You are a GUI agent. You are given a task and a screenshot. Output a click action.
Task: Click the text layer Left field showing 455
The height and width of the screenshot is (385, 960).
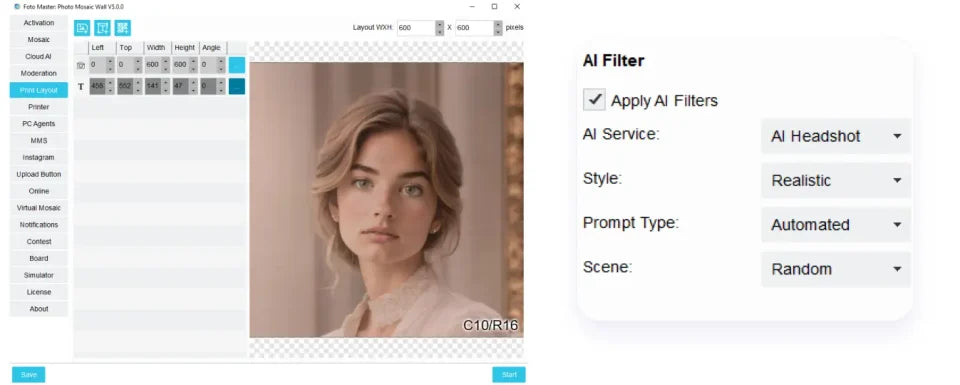[97, 86]
